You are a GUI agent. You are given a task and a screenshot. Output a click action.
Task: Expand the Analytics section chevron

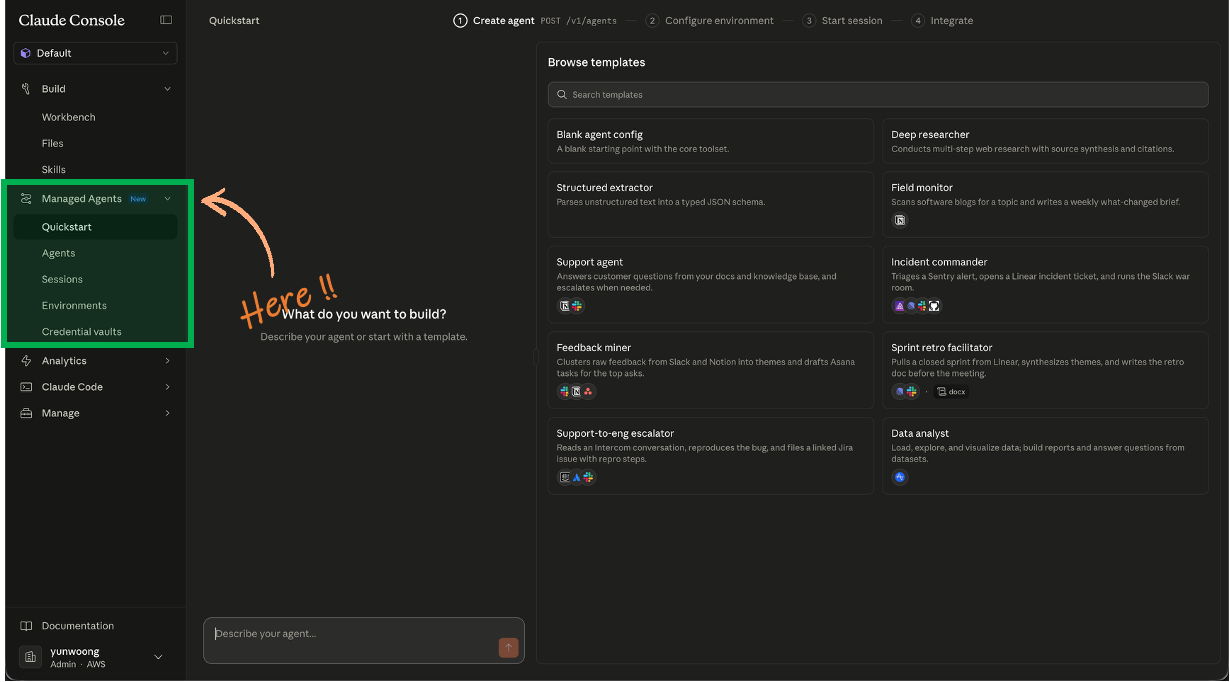click(167, 361)
